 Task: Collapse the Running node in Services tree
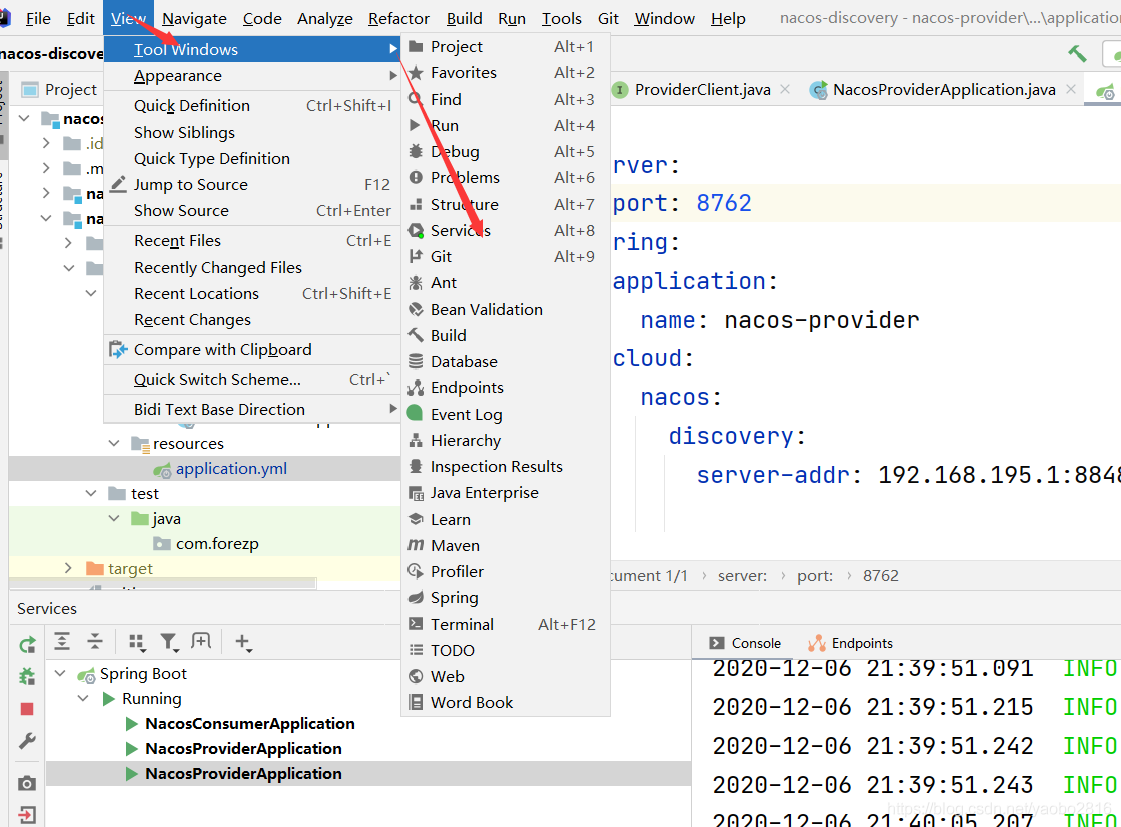tap(84, 699)
